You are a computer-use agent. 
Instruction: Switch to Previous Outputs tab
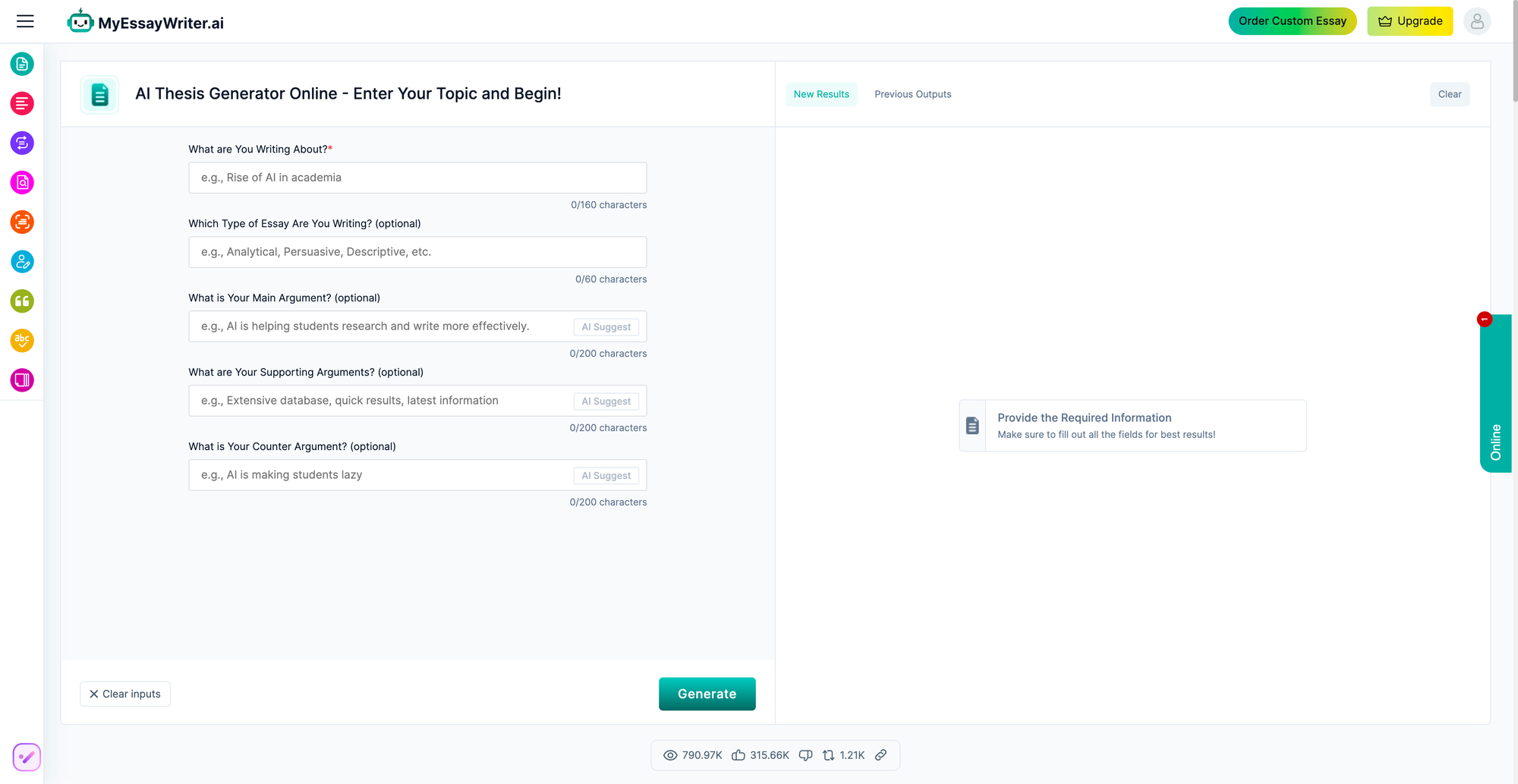[x=912, y=94]
